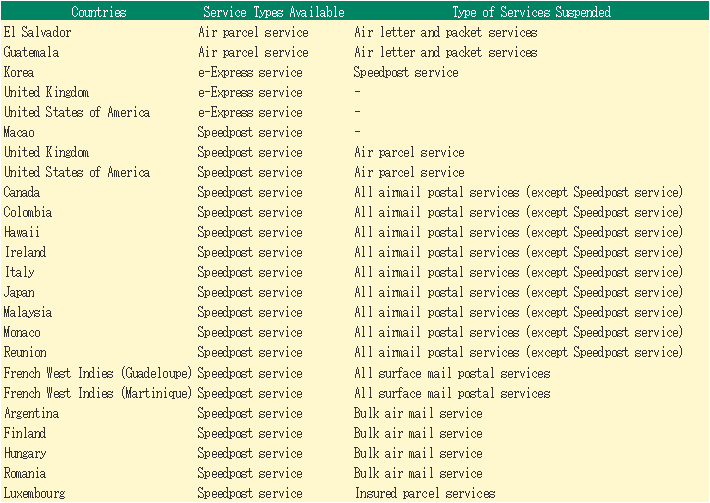Click All surface mail postal services, Martinique row
This screenshot has height=503, width=710.
[x=452, y=393]
